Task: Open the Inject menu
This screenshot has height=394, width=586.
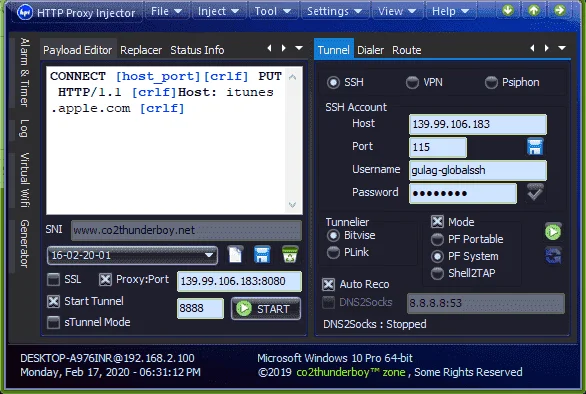Action: (x=218, y=11)
